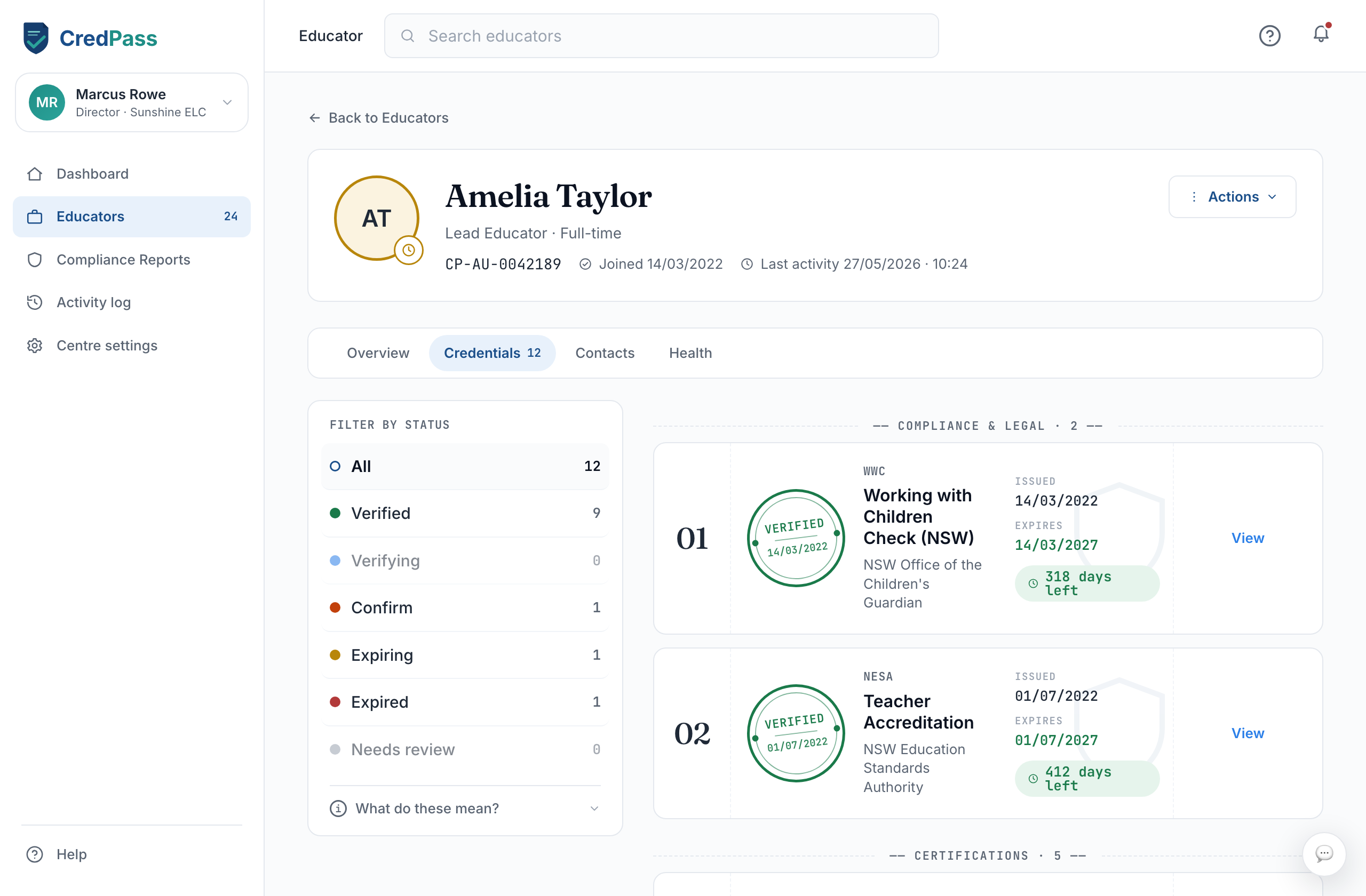Click the 318 days left badge
This screenshot has width=1366, height=896.
tap(1087, 583)
